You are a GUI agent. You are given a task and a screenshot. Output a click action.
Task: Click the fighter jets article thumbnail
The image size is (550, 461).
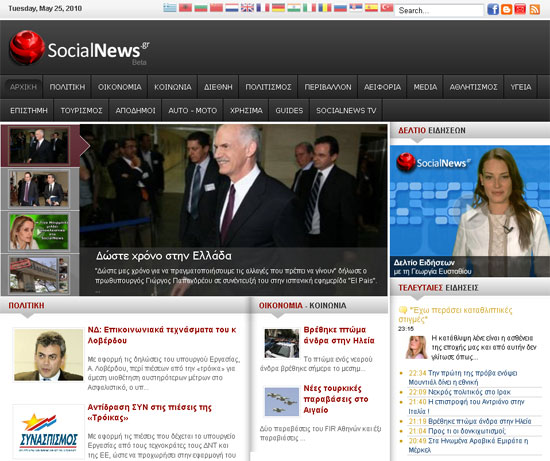coord(282,402)
